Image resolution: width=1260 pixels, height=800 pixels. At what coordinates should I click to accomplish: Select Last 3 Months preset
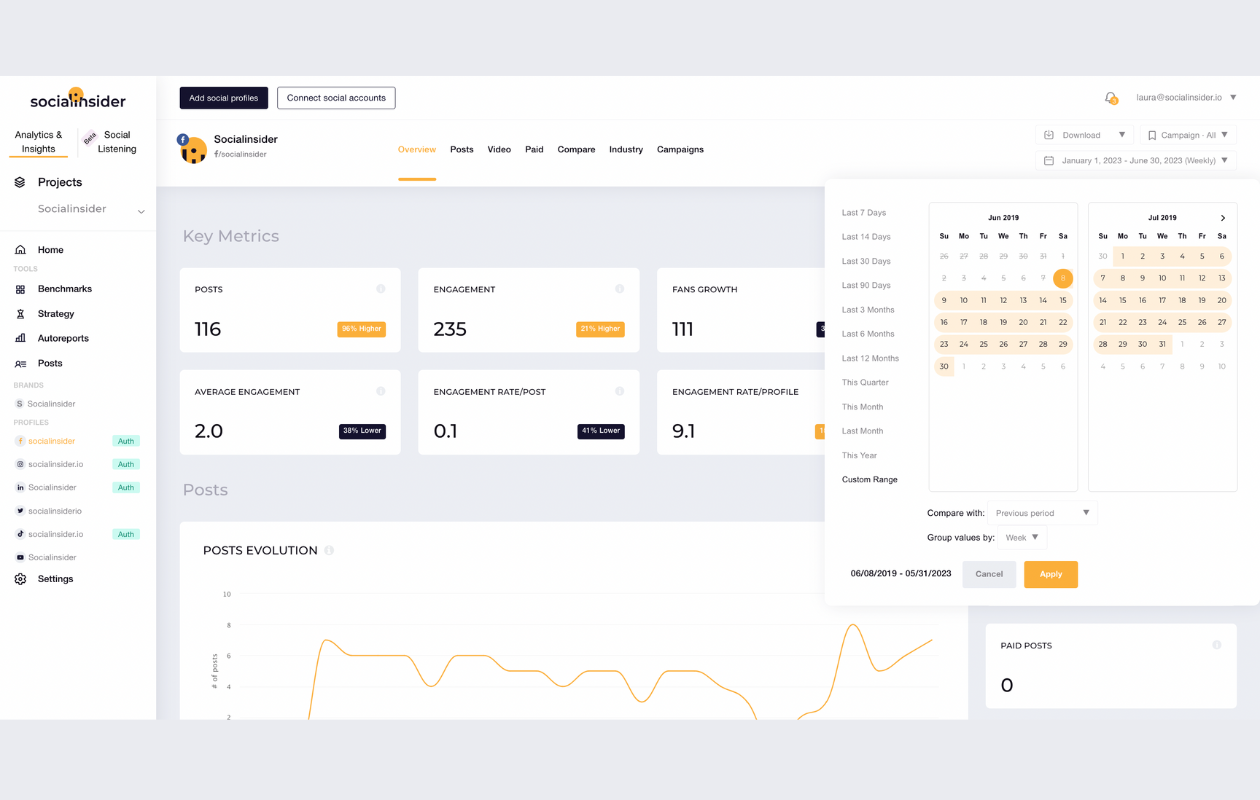tap(868, 310)
